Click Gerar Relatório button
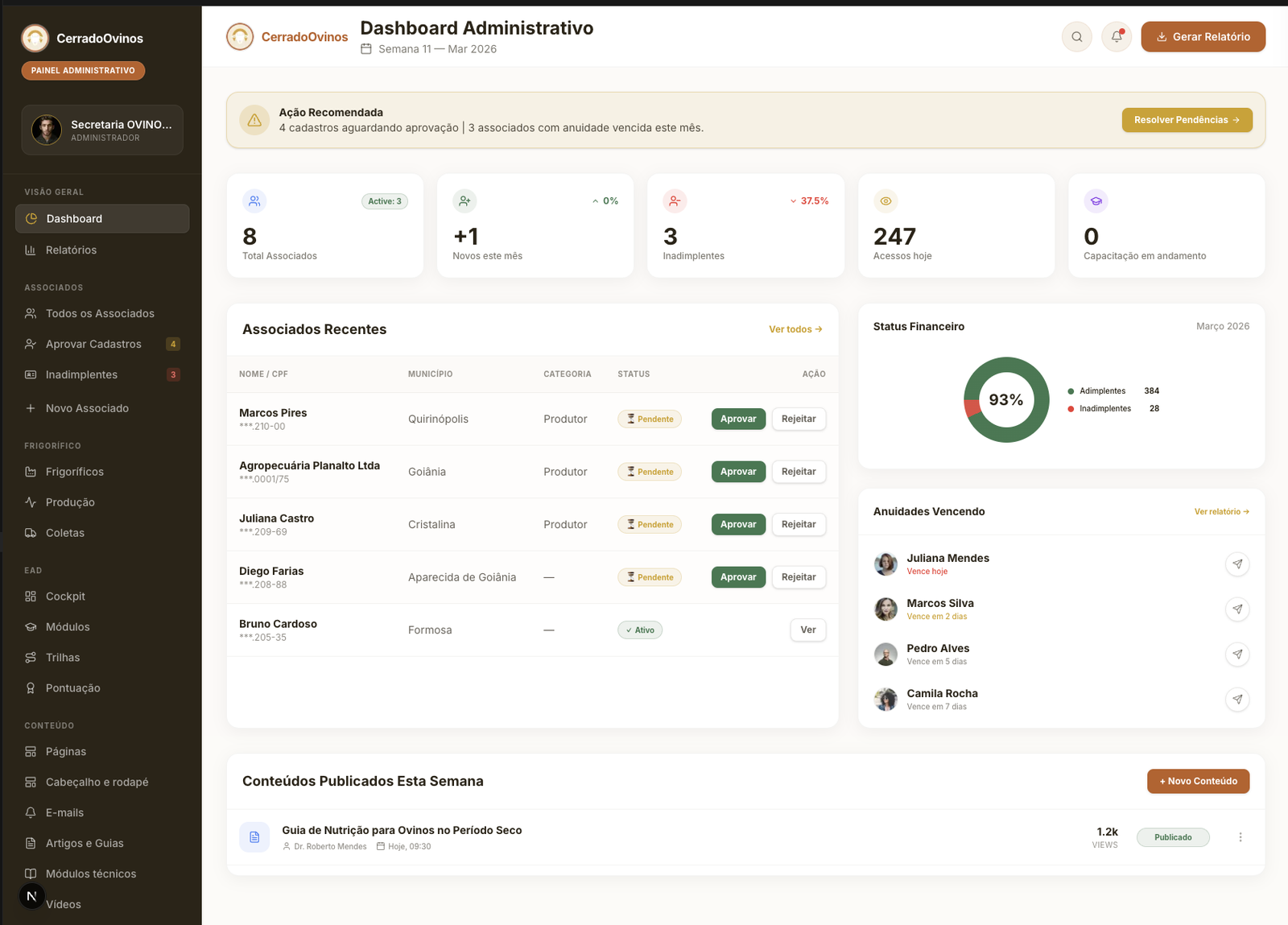The width and height of the screenshot is (1288, 925). (1203, 37)
